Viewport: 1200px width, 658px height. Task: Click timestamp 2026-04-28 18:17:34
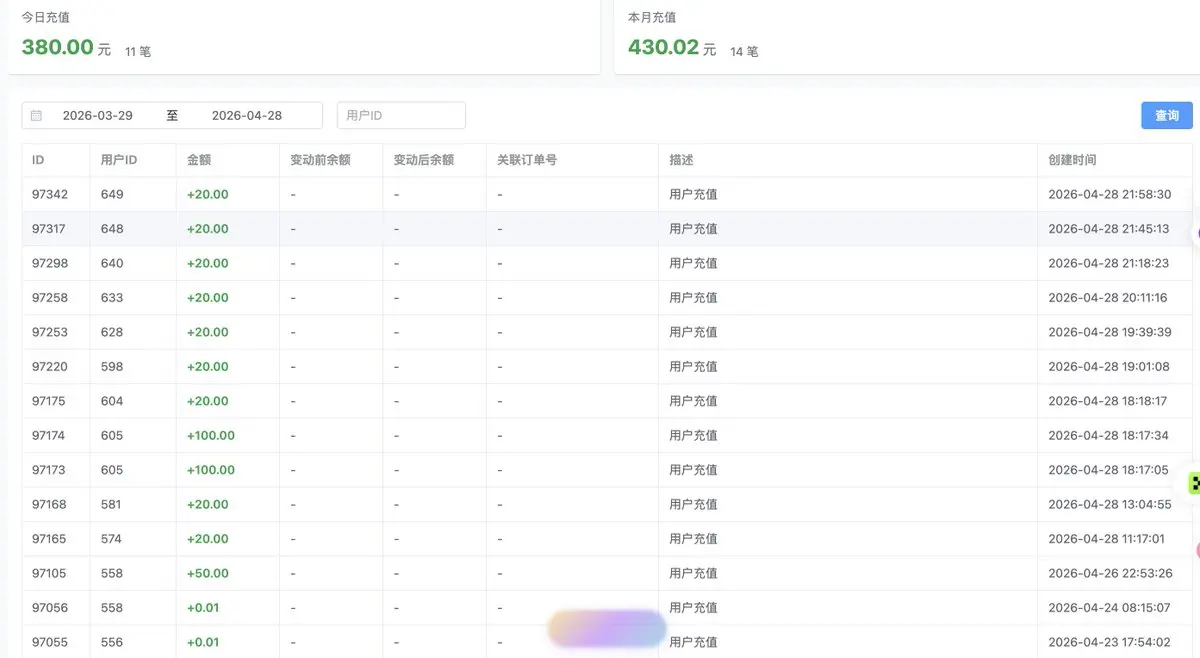[1108, 436]
